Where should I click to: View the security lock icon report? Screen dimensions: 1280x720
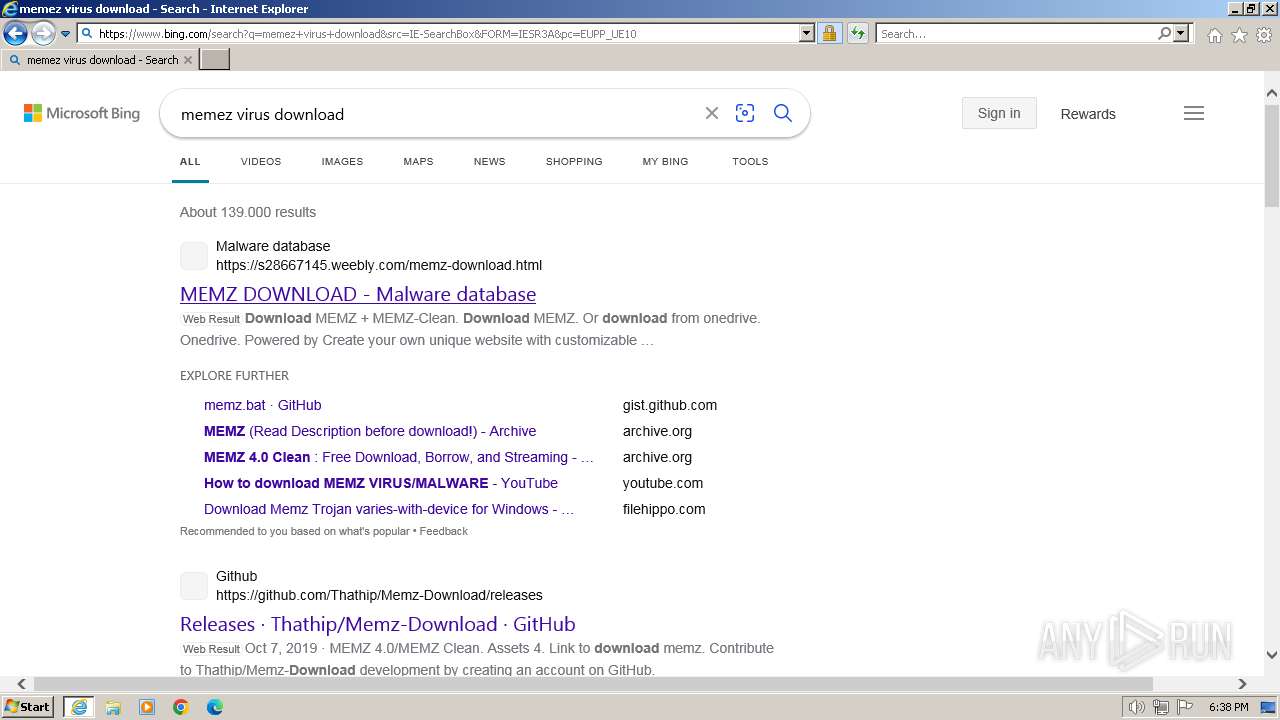(829, 33)
